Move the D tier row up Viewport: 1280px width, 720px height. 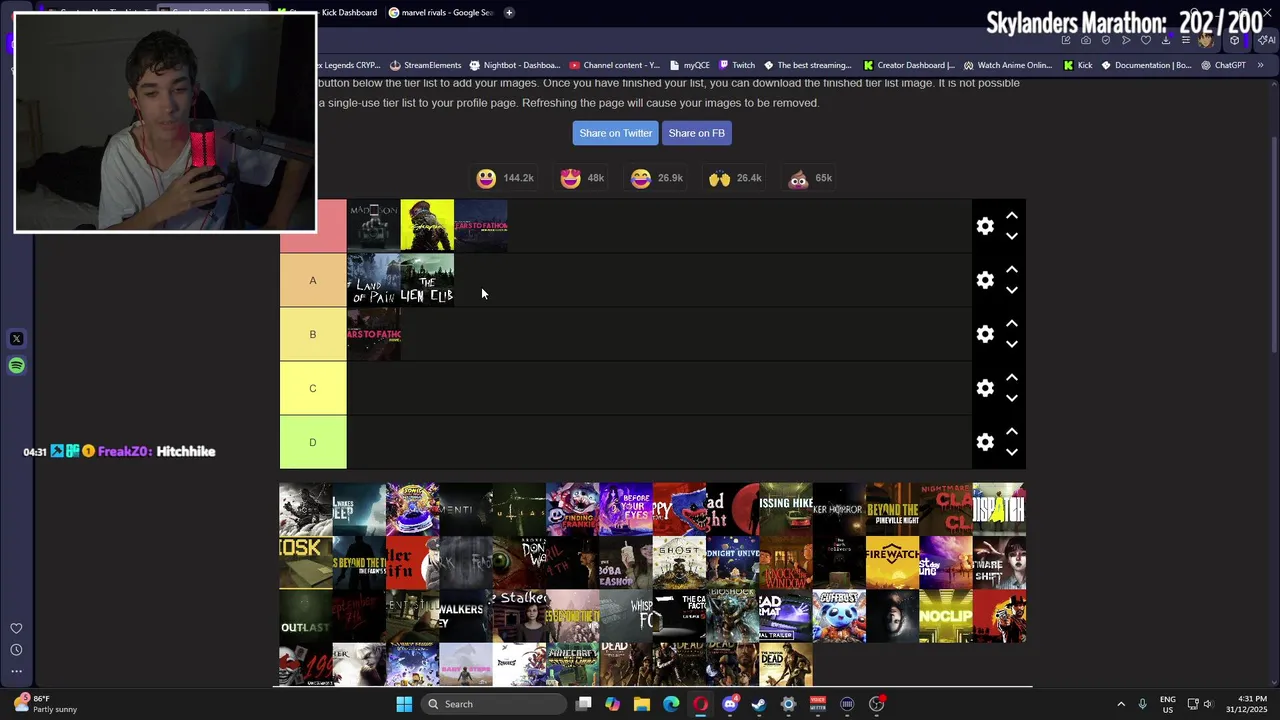coord(1012,431)
